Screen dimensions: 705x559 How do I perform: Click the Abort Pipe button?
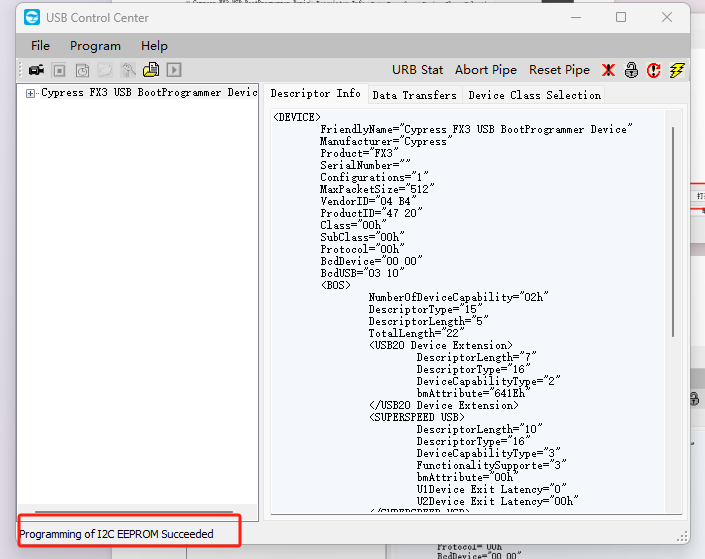pyautogui.click(x=486, y=70)
